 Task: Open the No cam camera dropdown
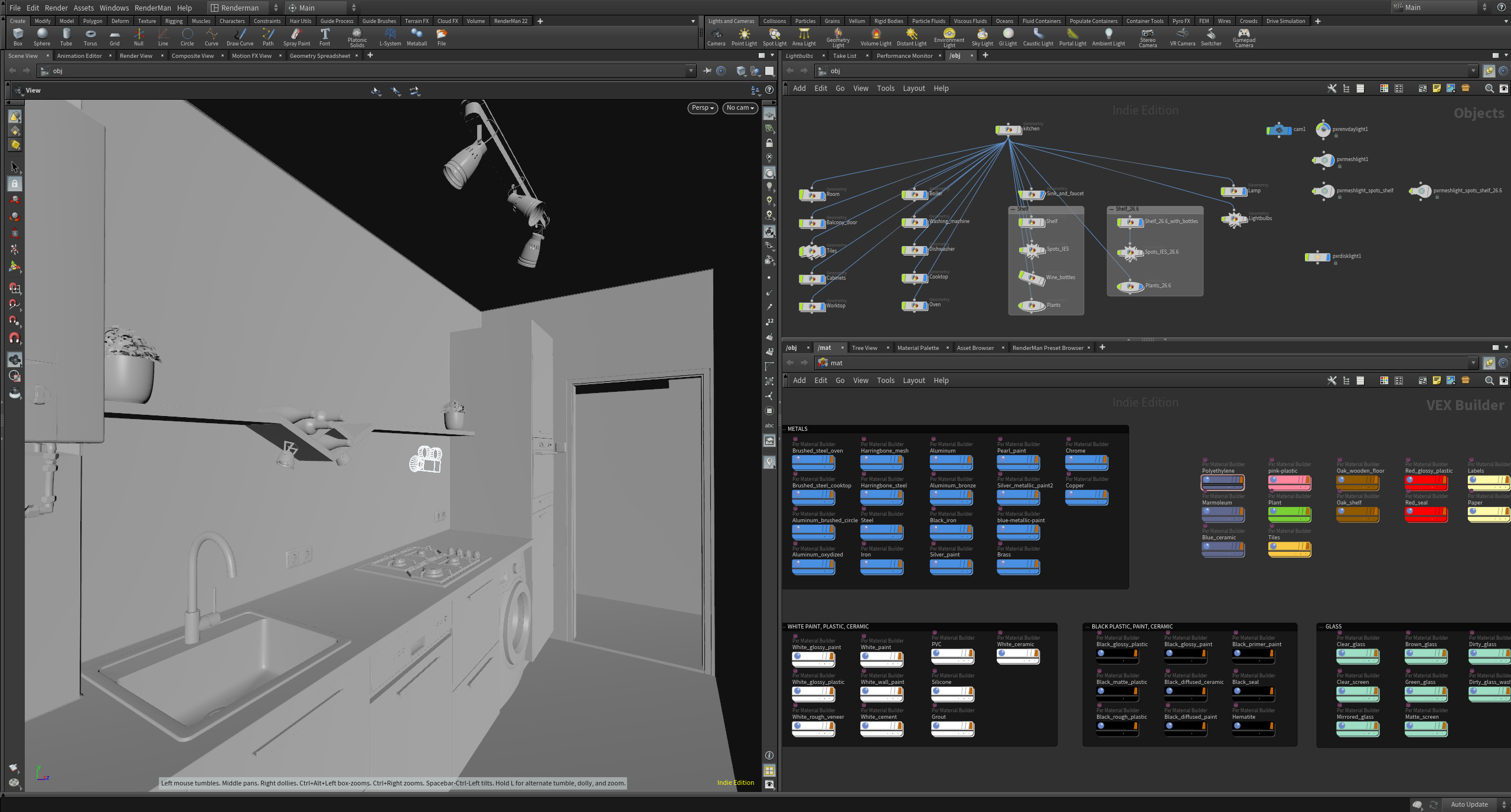pos(740,108)
